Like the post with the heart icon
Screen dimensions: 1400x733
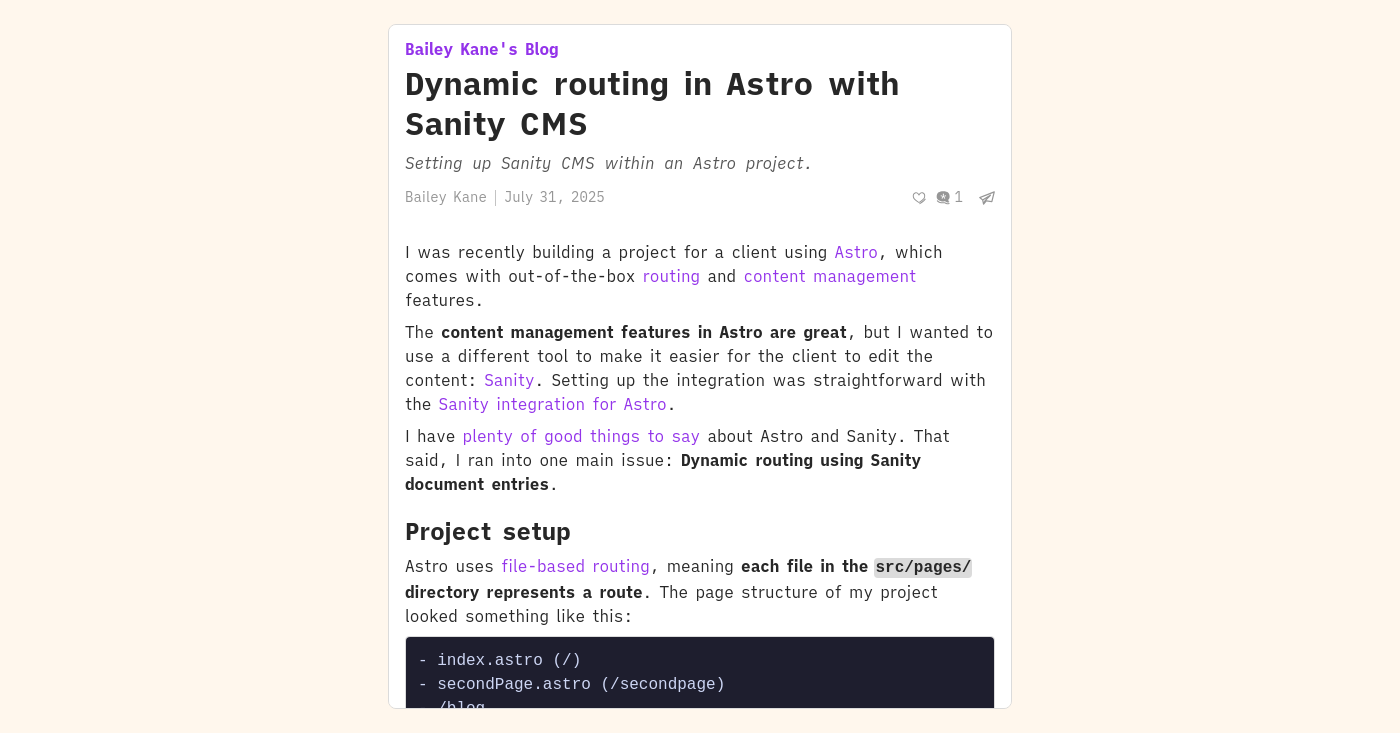point(919,198)
